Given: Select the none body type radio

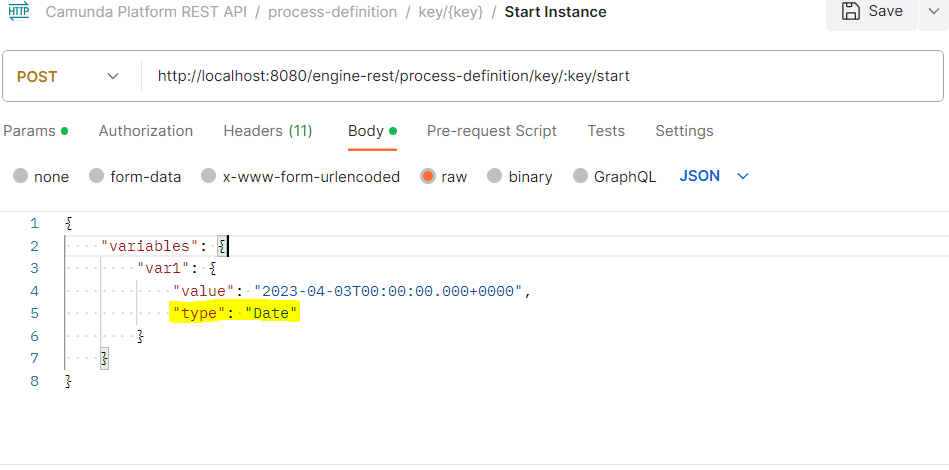Looking at the screenshot, I should [21, 176].
